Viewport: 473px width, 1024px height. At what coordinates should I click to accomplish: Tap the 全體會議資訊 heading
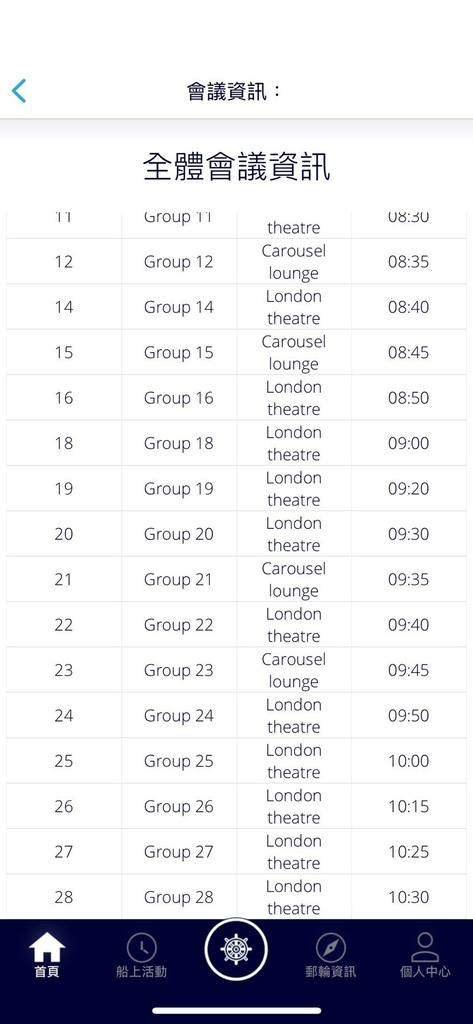[x=236, y=167]
